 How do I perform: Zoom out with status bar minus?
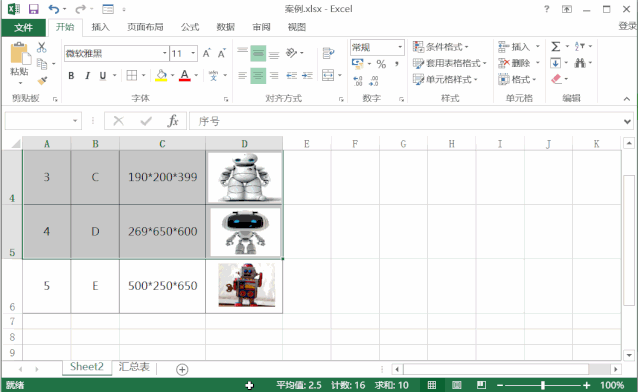[500, 385]
